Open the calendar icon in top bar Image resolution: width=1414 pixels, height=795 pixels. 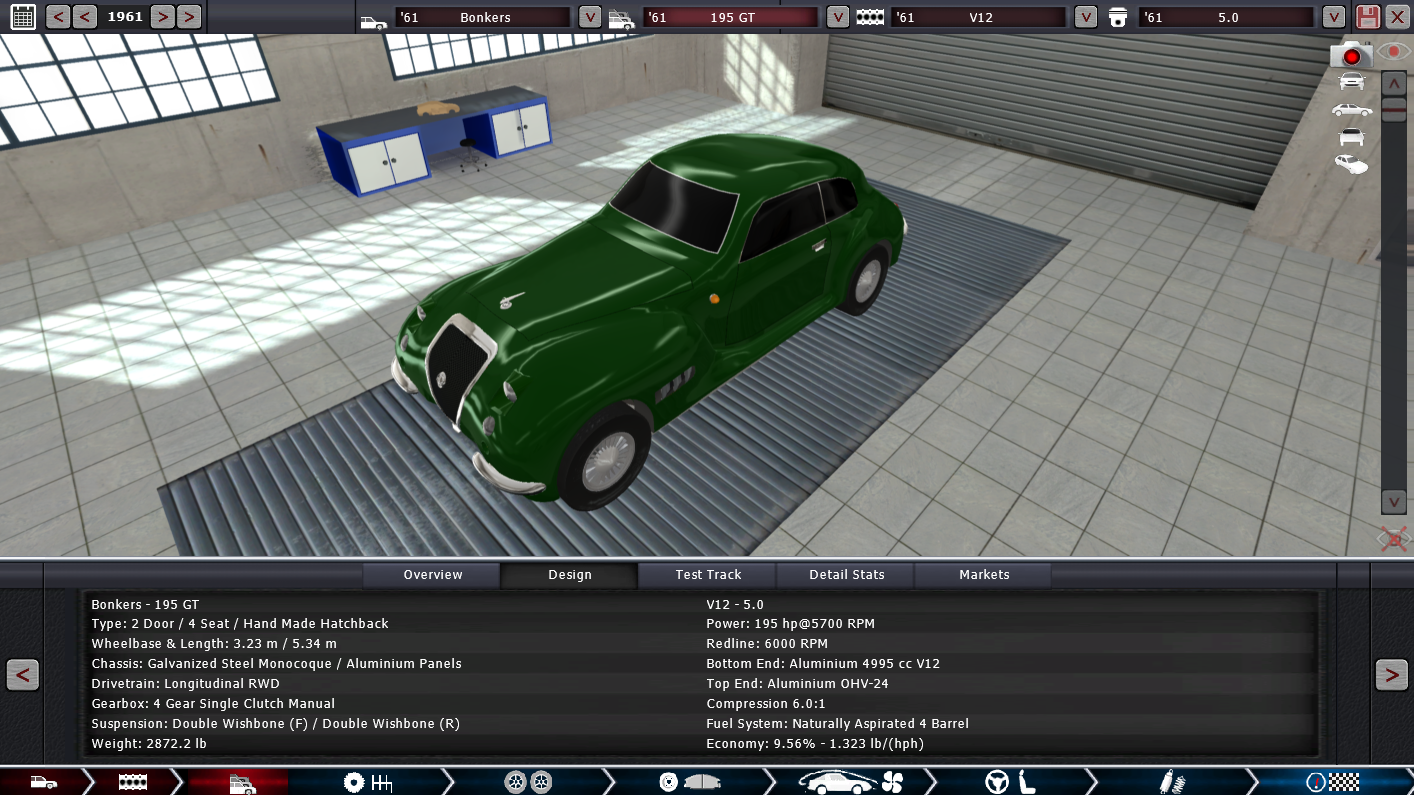[22, 17]
